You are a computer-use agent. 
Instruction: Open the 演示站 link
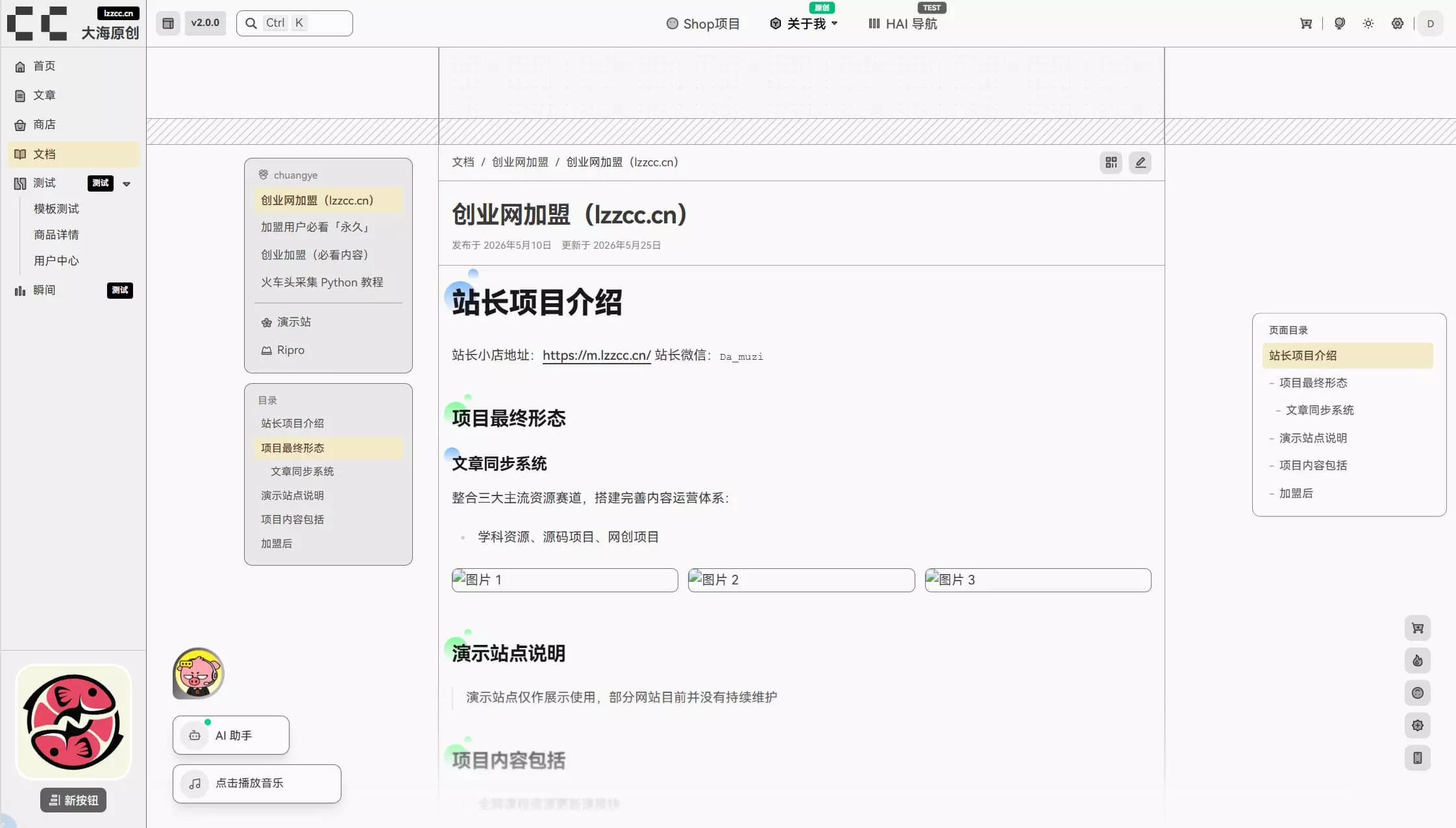click(328, 322)
